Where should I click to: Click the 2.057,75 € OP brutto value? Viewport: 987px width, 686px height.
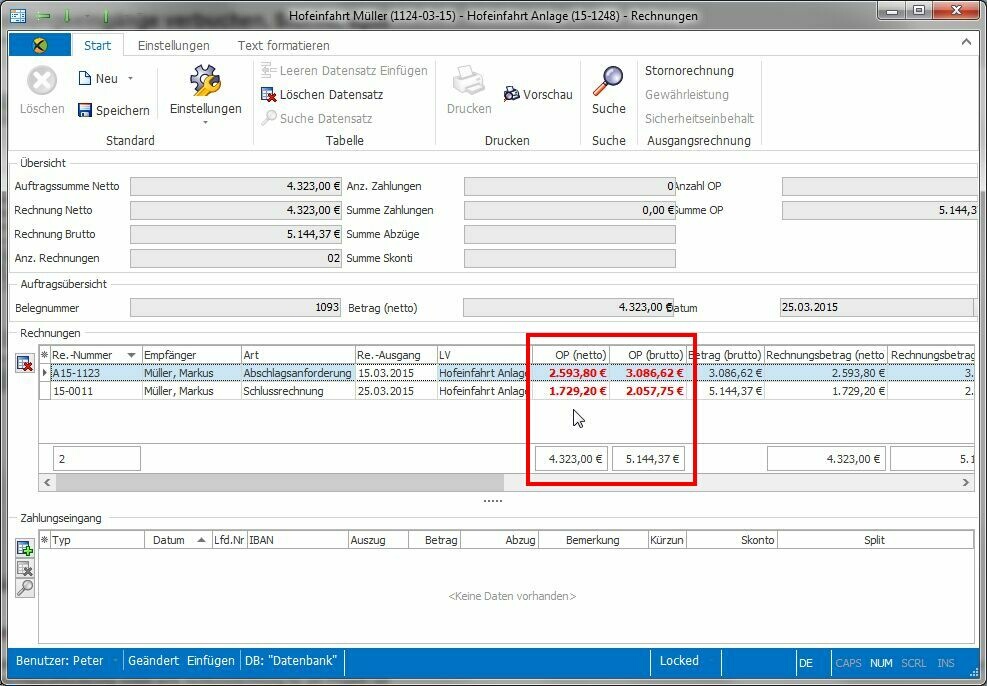[x=655, y=391]
